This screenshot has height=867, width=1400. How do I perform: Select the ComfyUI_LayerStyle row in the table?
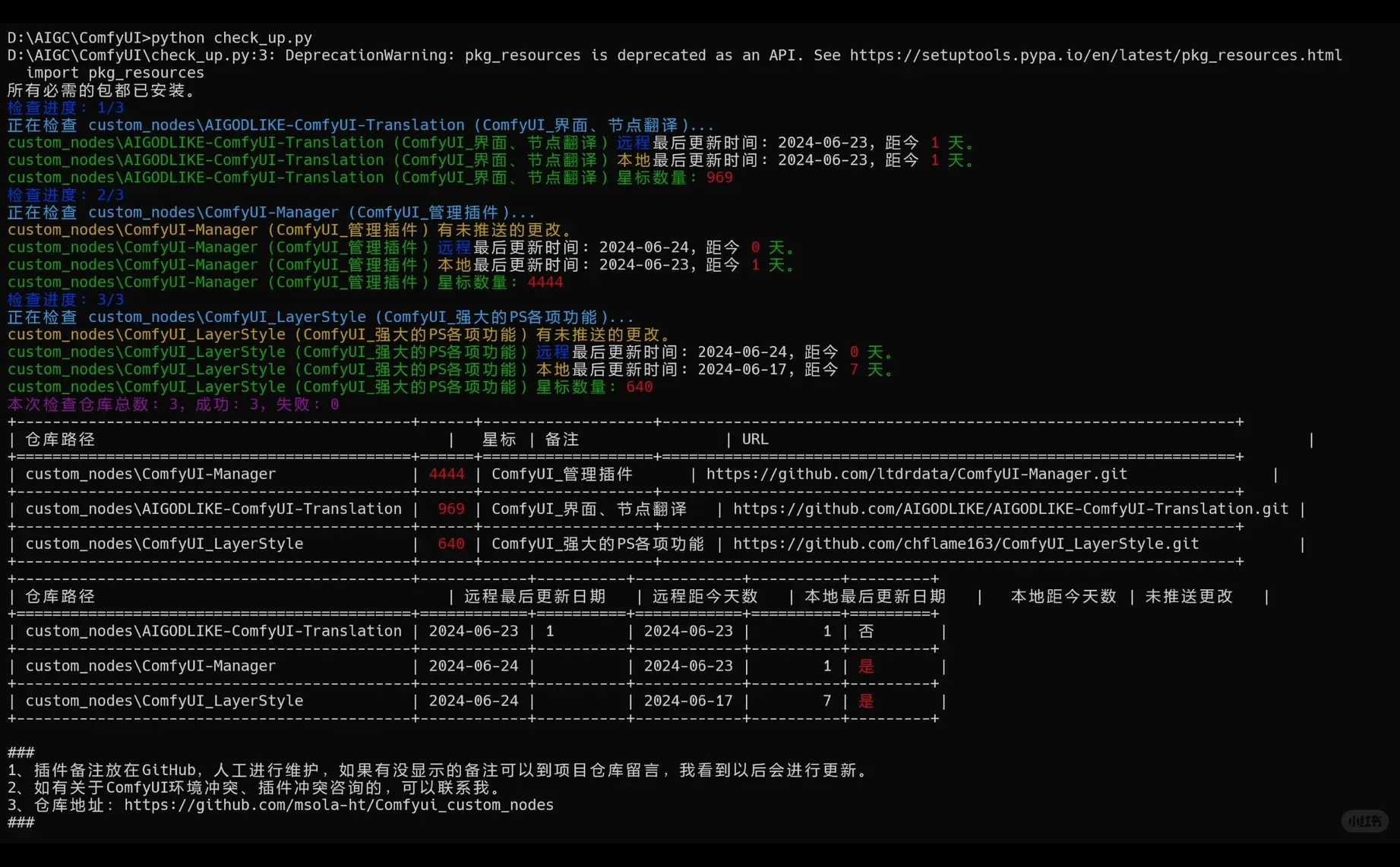[163, 701]
